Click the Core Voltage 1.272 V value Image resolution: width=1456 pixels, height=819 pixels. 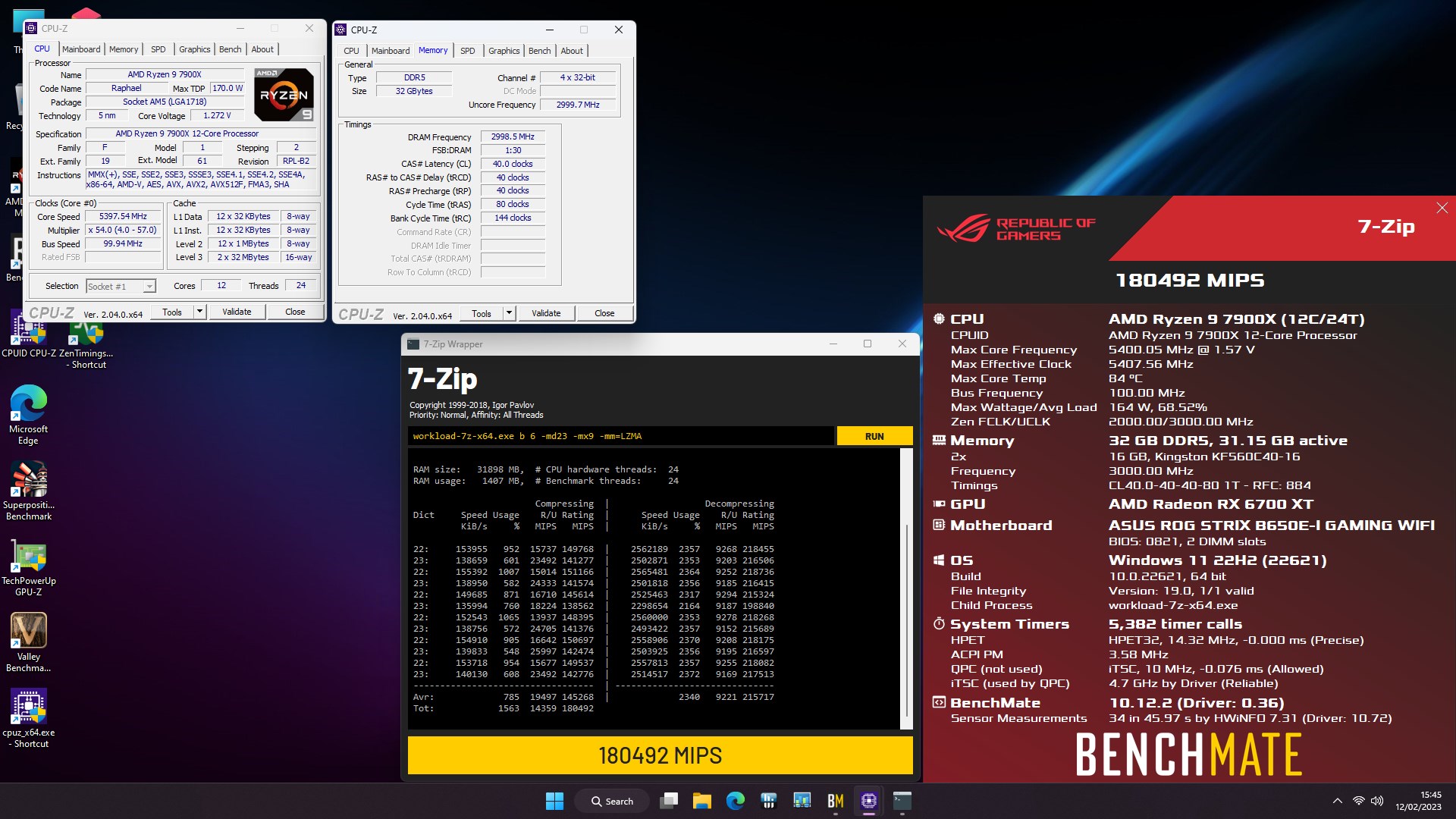tap(217, 116)
